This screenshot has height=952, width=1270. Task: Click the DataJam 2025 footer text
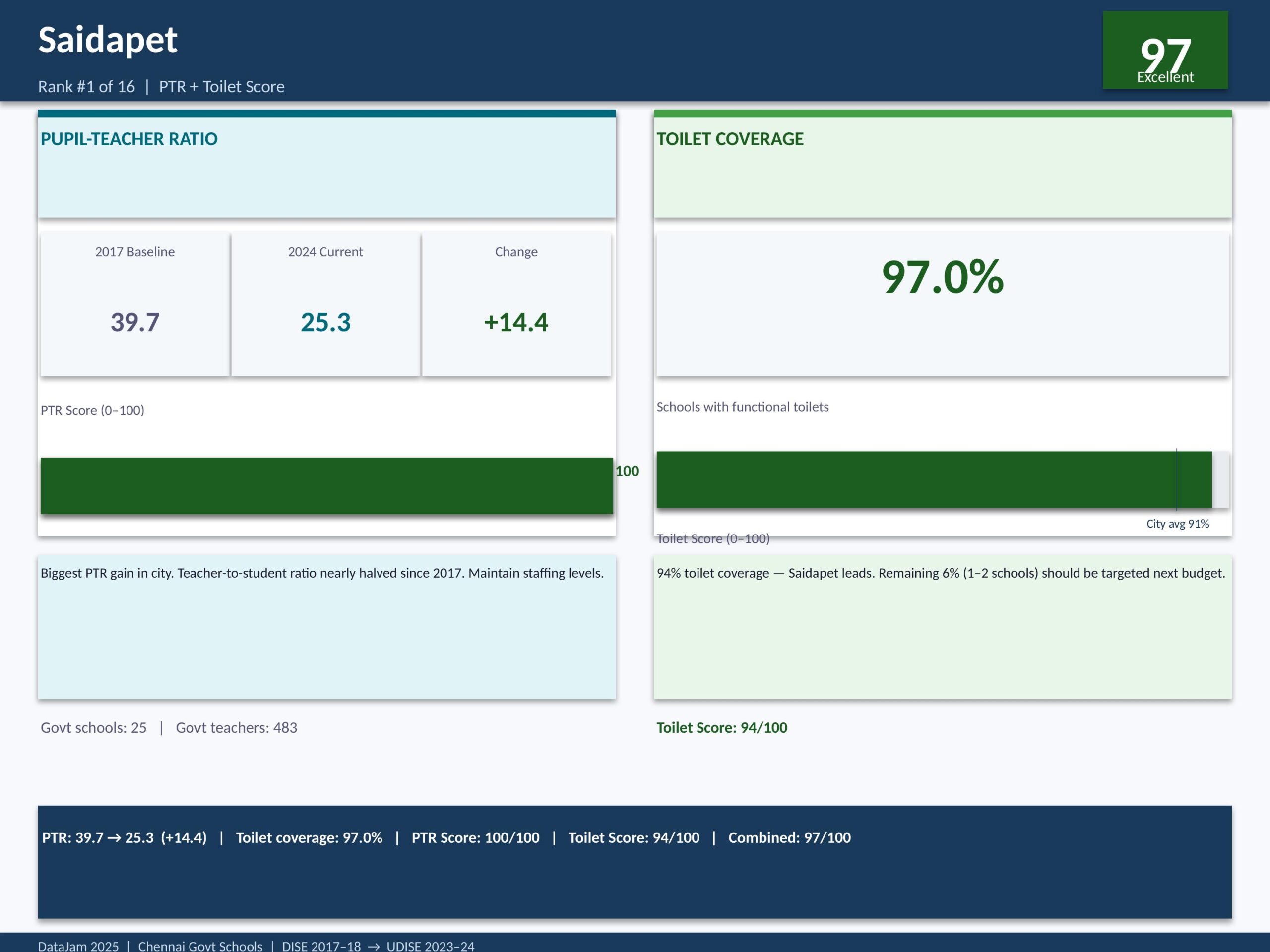coord(78,946)
